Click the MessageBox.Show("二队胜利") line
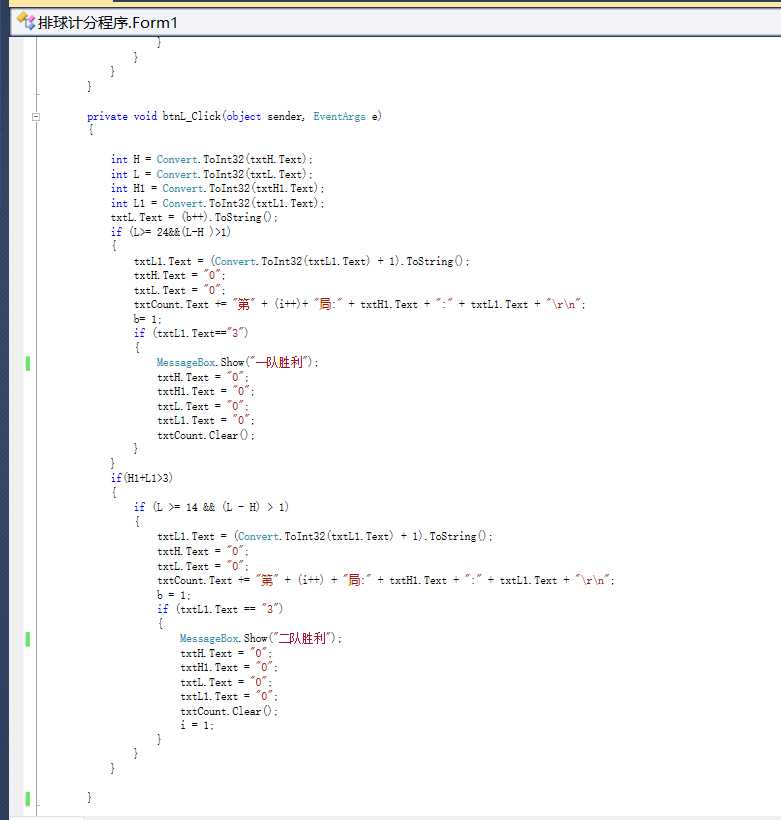Viewport: 781px width, 820px height. pyautogui.click(x=261, y=638)
